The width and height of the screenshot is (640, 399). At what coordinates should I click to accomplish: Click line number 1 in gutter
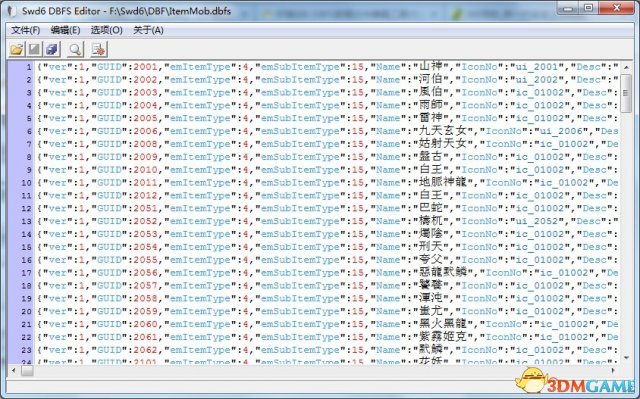point(29,67)
